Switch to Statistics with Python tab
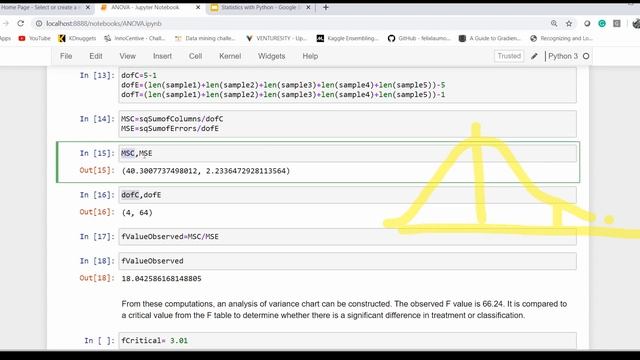 click(x=260, y=7)
